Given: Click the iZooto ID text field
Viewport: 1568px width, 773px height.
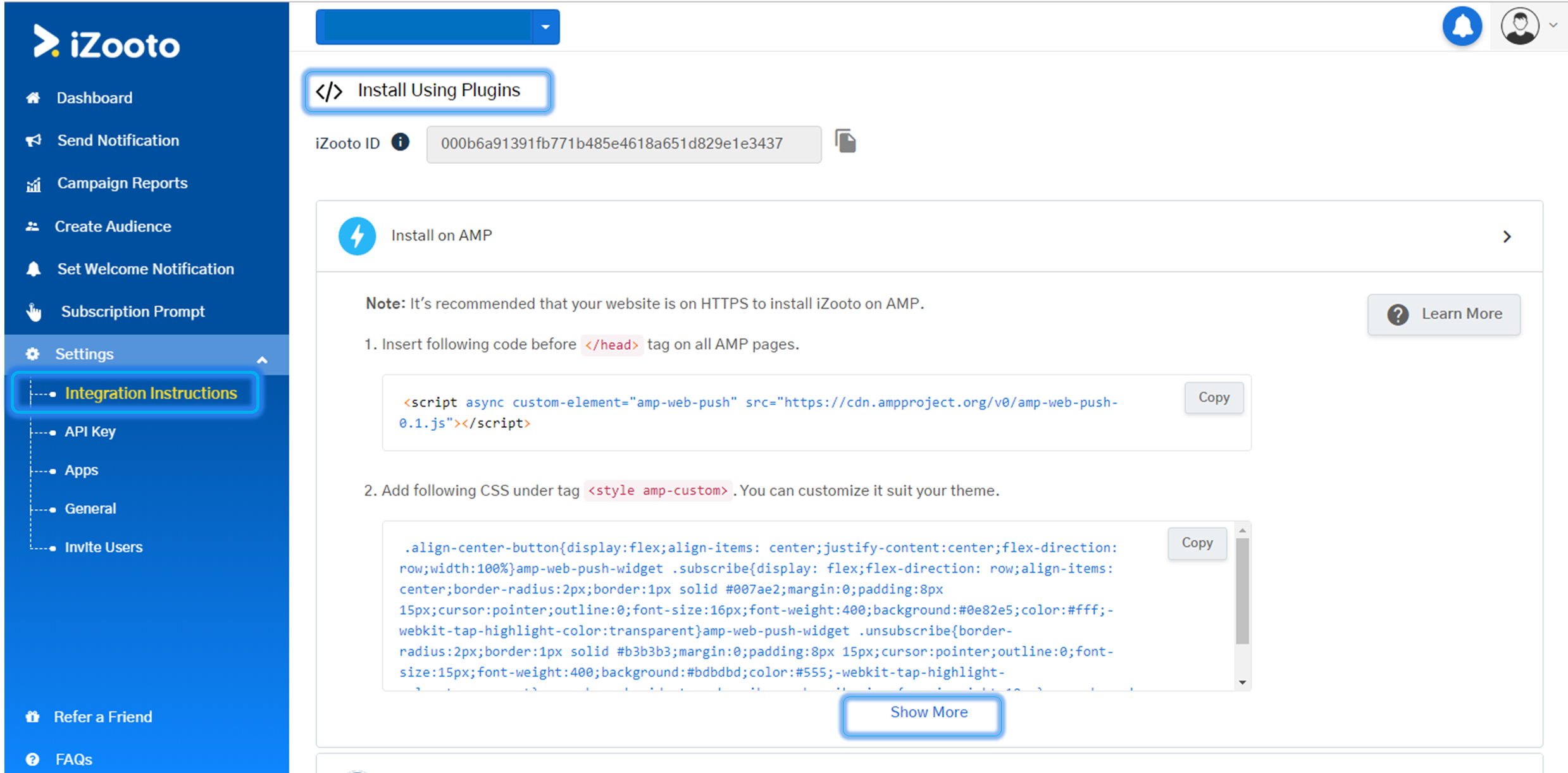Looking at the screenshot, I should (623, 144).
